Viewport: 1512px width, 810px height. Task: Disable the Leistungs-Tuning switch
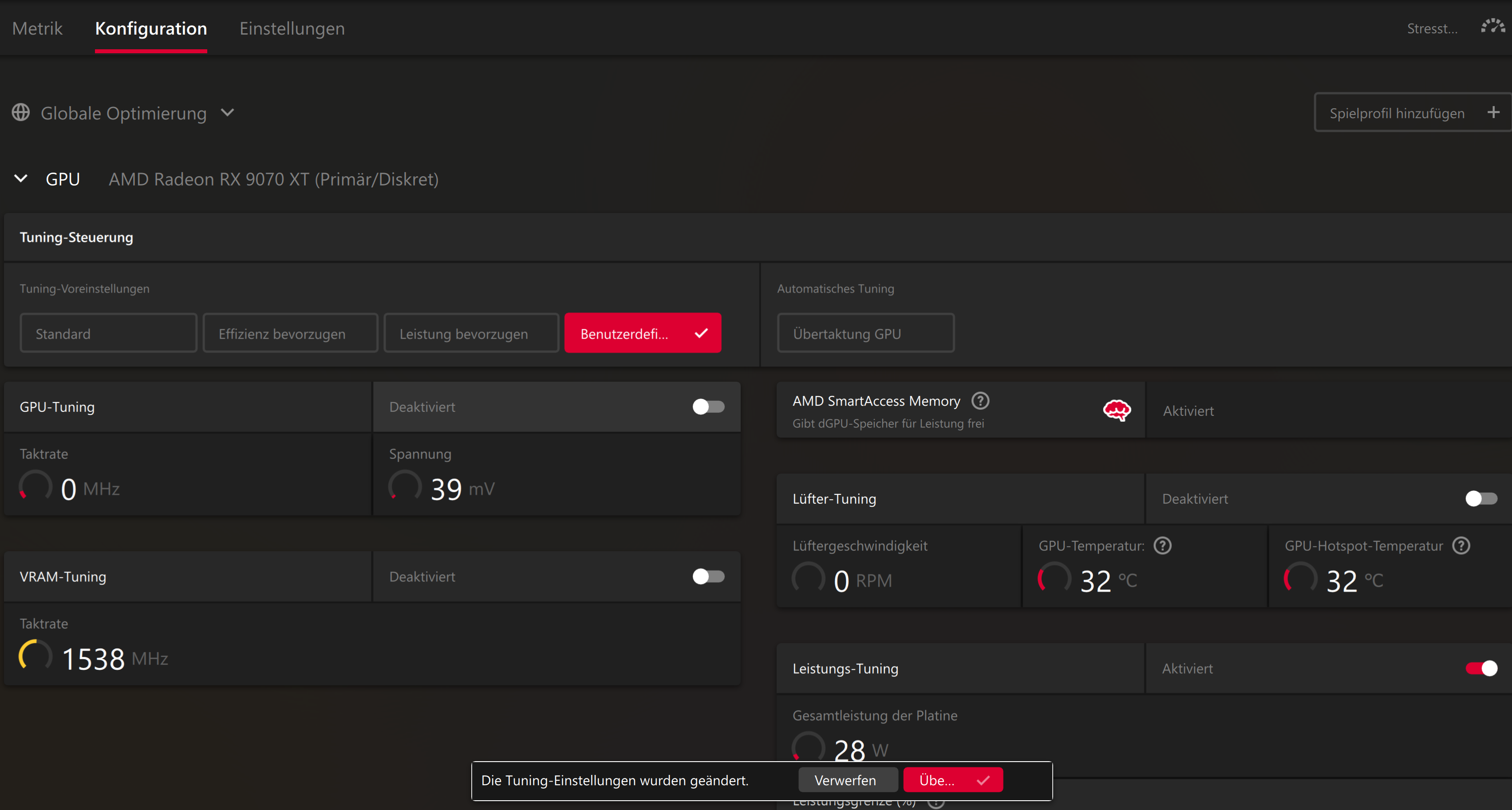[1480, 668]
